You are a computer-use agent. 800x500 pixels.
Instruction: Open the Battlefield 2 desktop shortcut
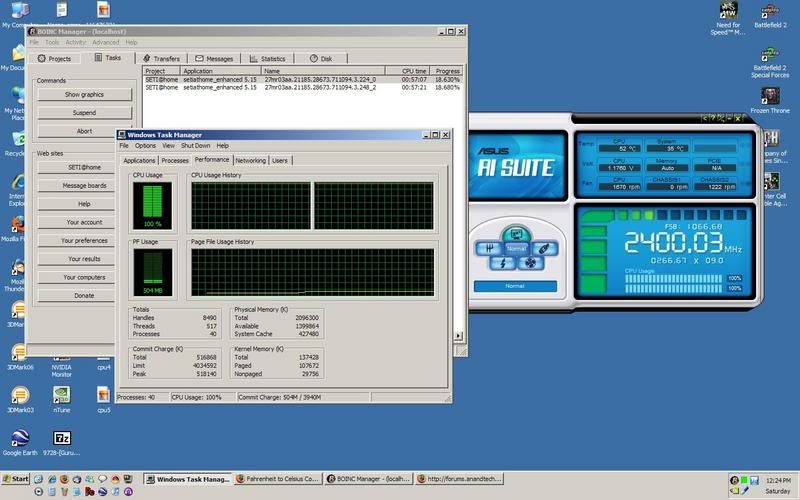click(770, 15)
